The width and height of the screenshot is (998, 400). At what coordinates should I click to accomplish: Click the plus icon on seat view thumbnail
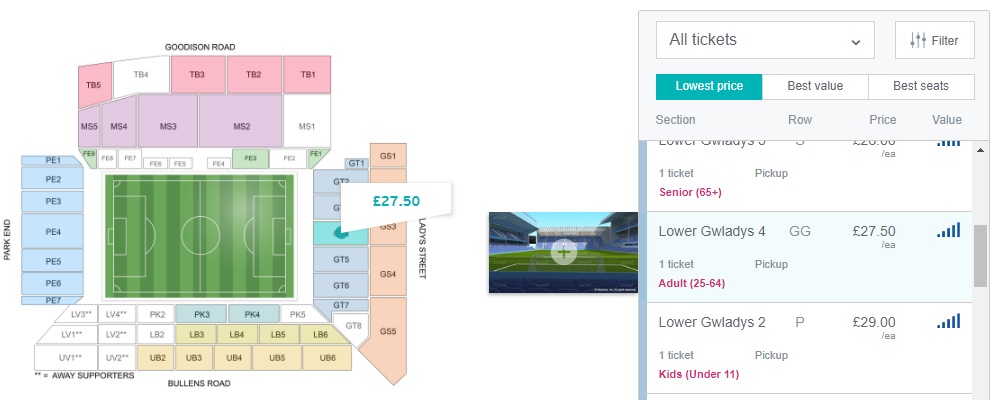tap(564, 252)
